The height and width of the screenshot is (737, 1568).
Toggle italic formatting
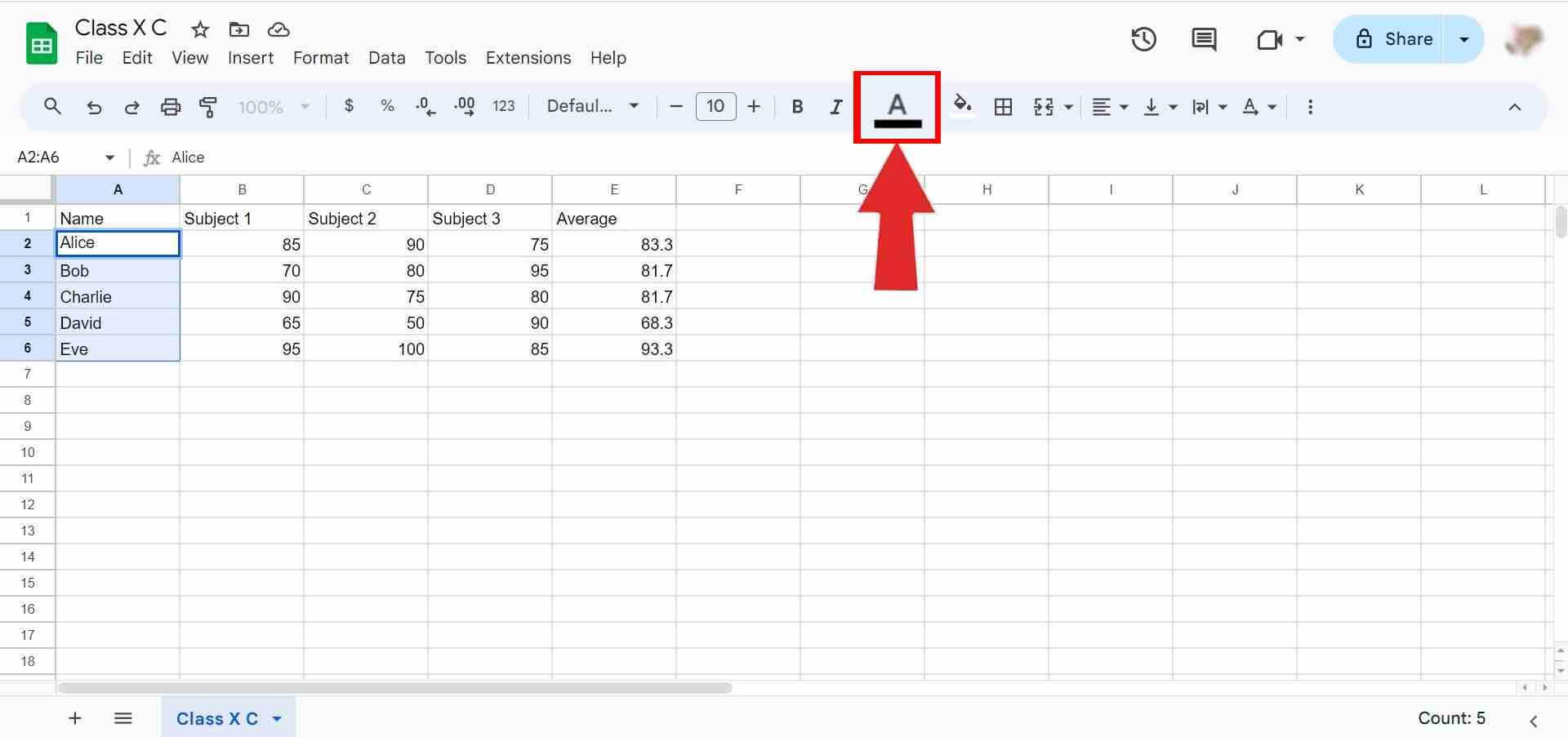click(835, 106)
